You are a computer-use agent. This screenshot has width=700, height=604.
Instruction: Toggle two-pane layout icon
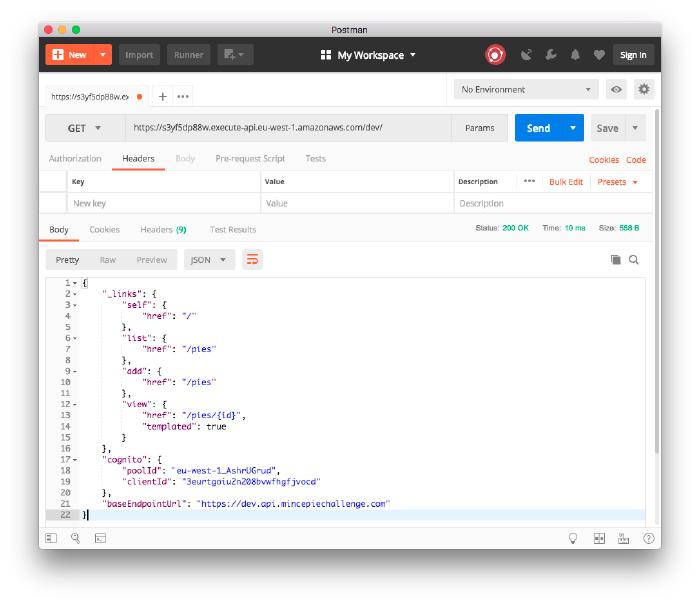pos(599,538)
